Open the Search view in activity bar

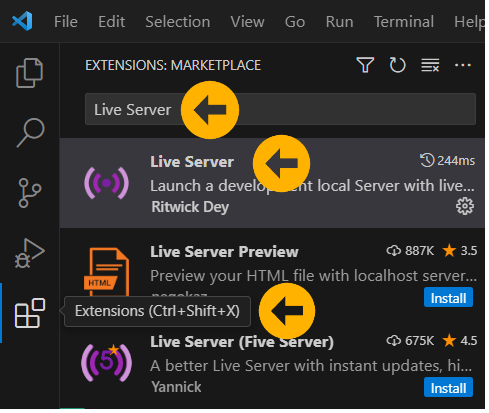click(x=30, y=132)
